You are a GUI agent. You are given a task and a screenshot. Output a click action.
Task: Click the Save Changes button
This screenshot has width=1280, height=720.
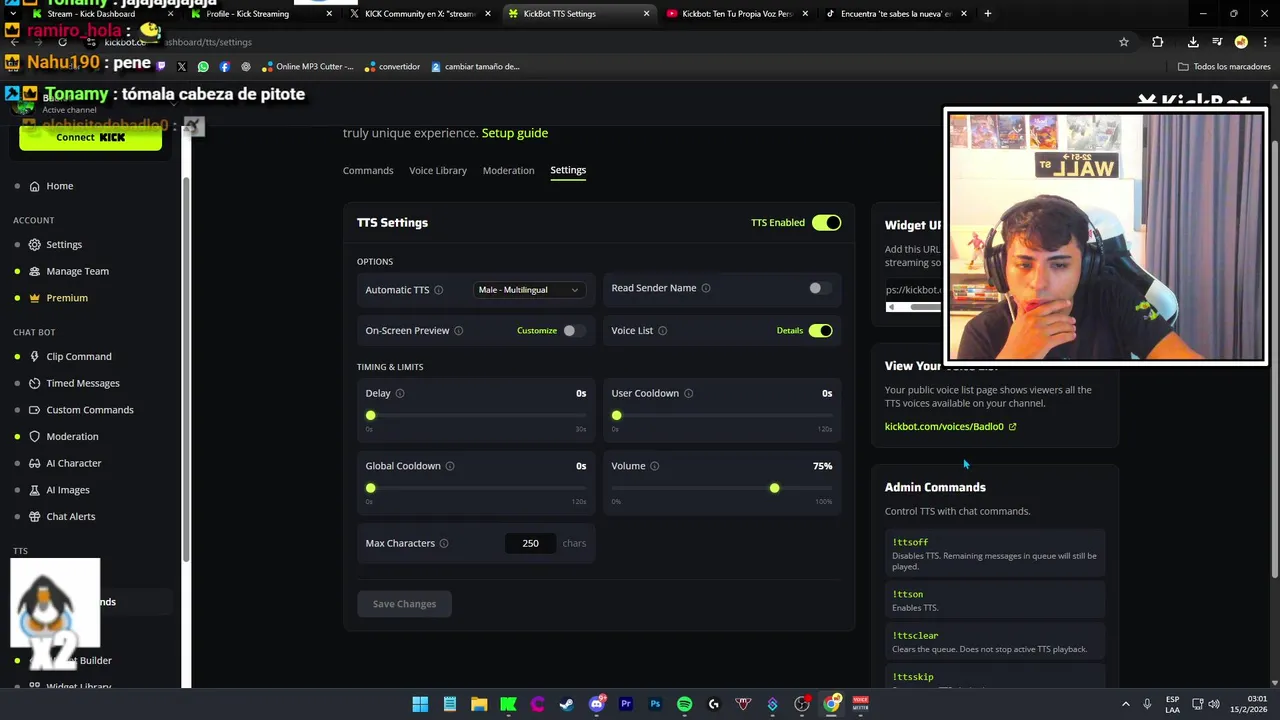(x=404, y=604)
